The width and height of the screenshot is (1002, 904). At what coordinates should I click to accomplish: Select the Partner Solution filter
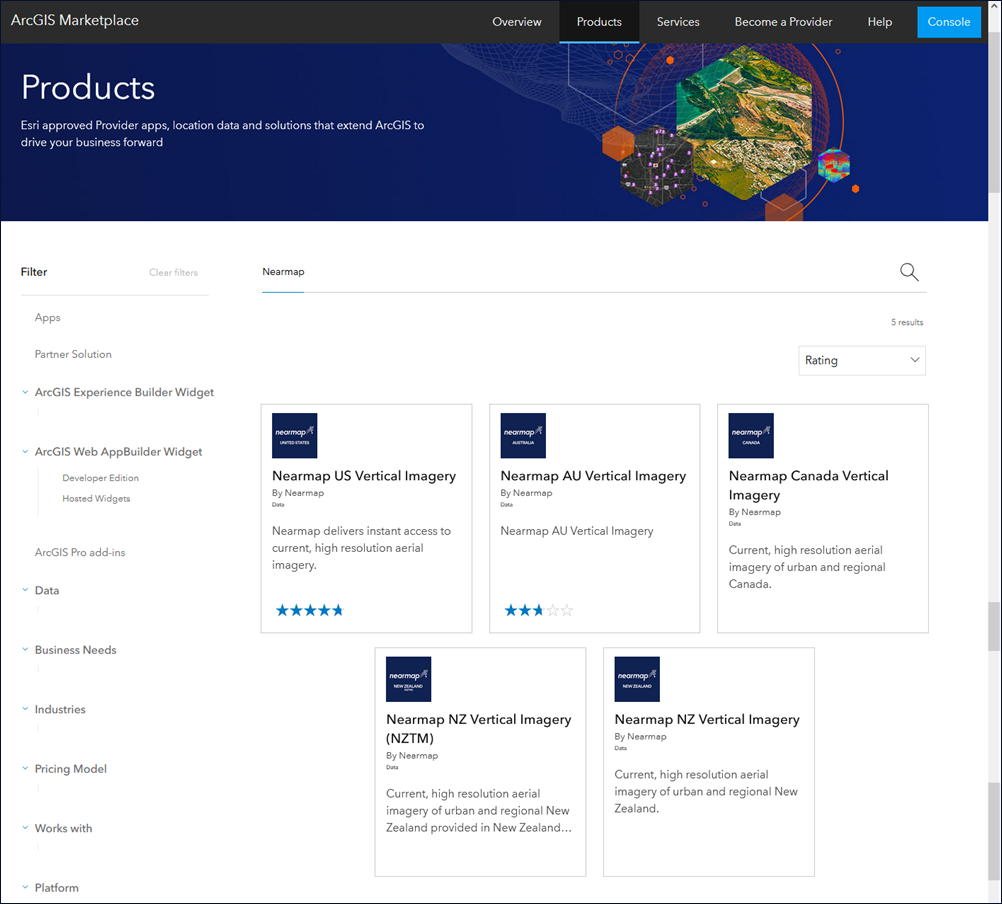click(x=73, y=354)
